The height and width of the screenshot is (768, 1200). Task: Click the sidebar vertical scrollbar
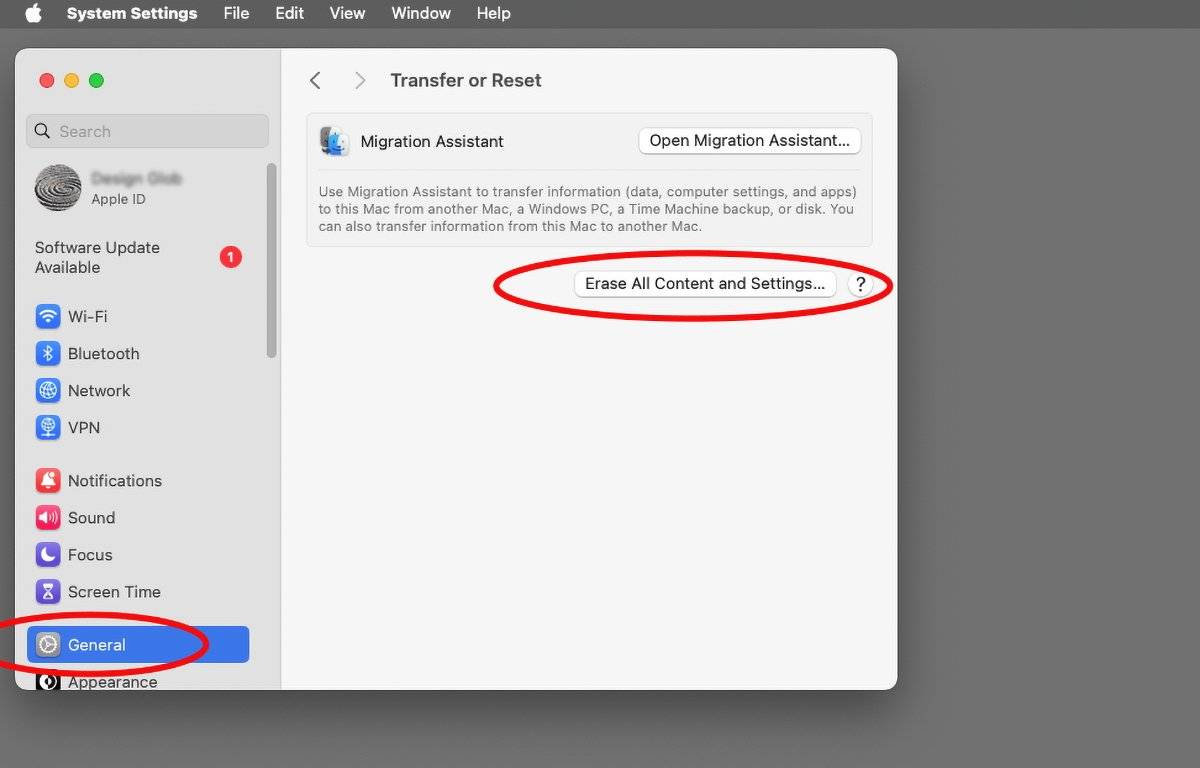coord(272,260)
